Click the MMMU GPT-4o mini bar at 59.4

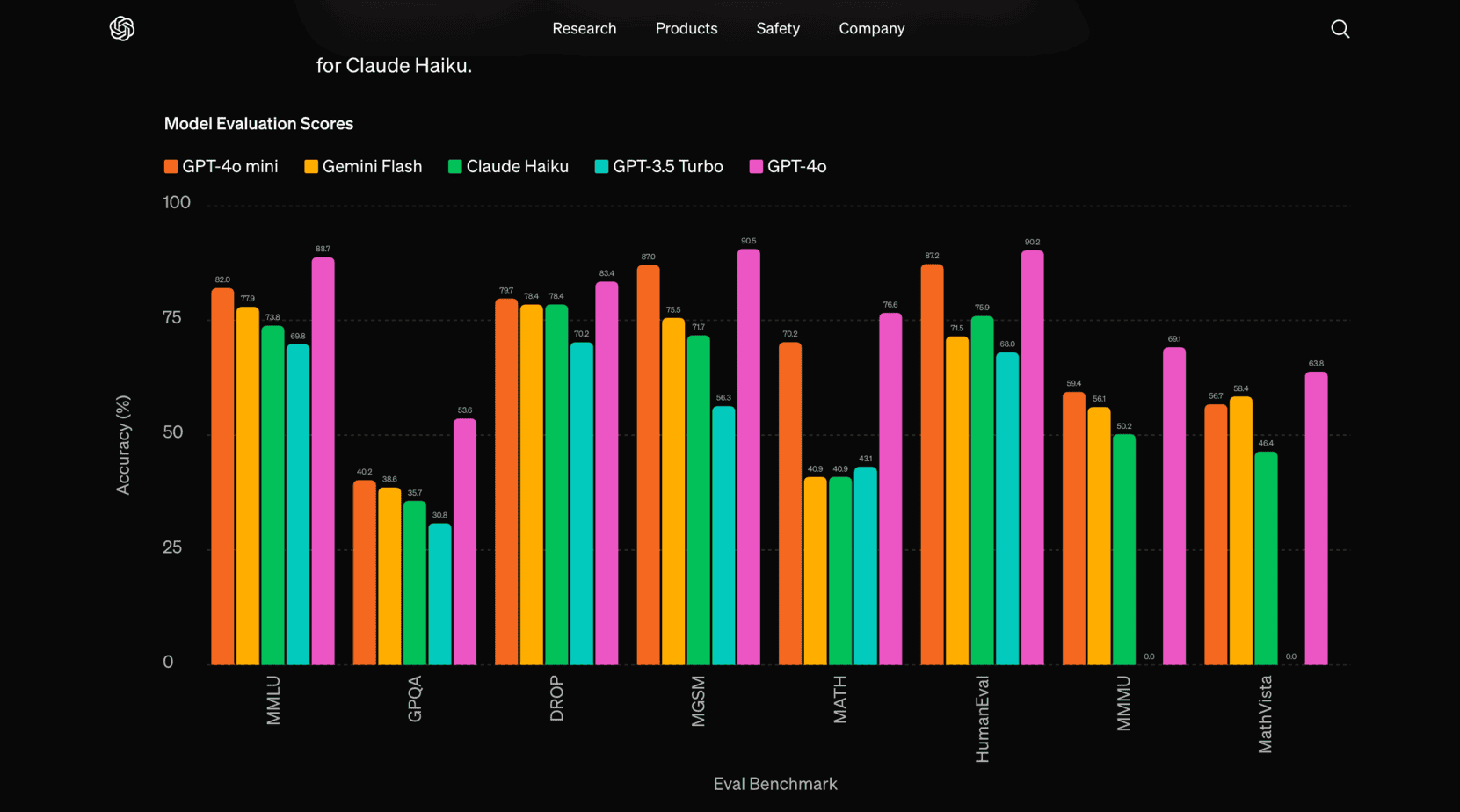click(1074, 528)
